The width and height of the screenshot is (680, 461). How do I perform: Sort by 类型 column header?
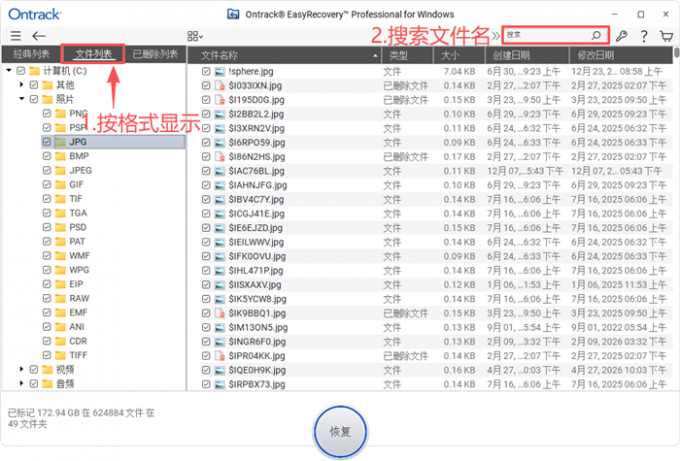click(407, 55)
